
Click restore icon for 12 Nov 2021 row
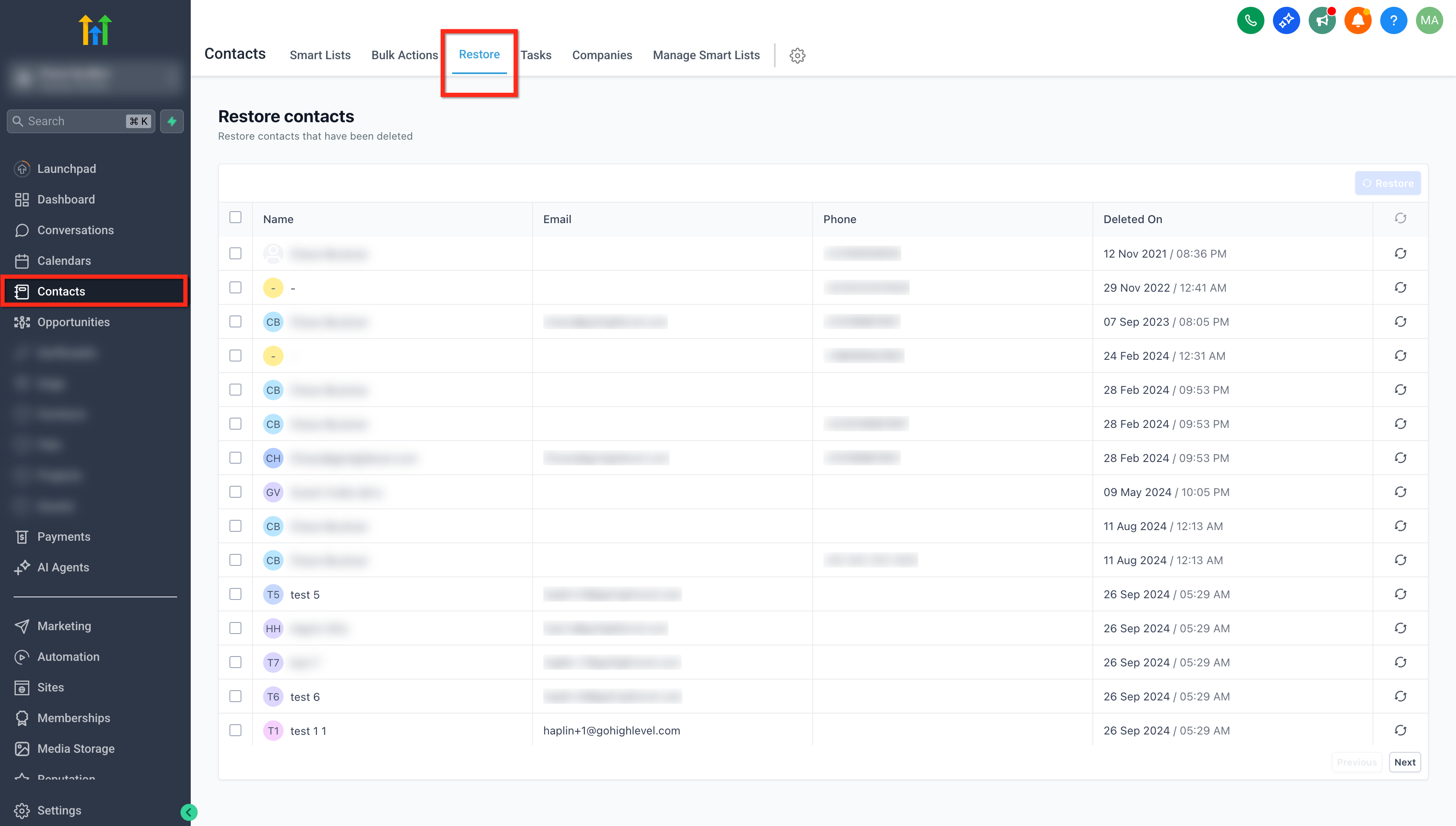click(1400, 254)
